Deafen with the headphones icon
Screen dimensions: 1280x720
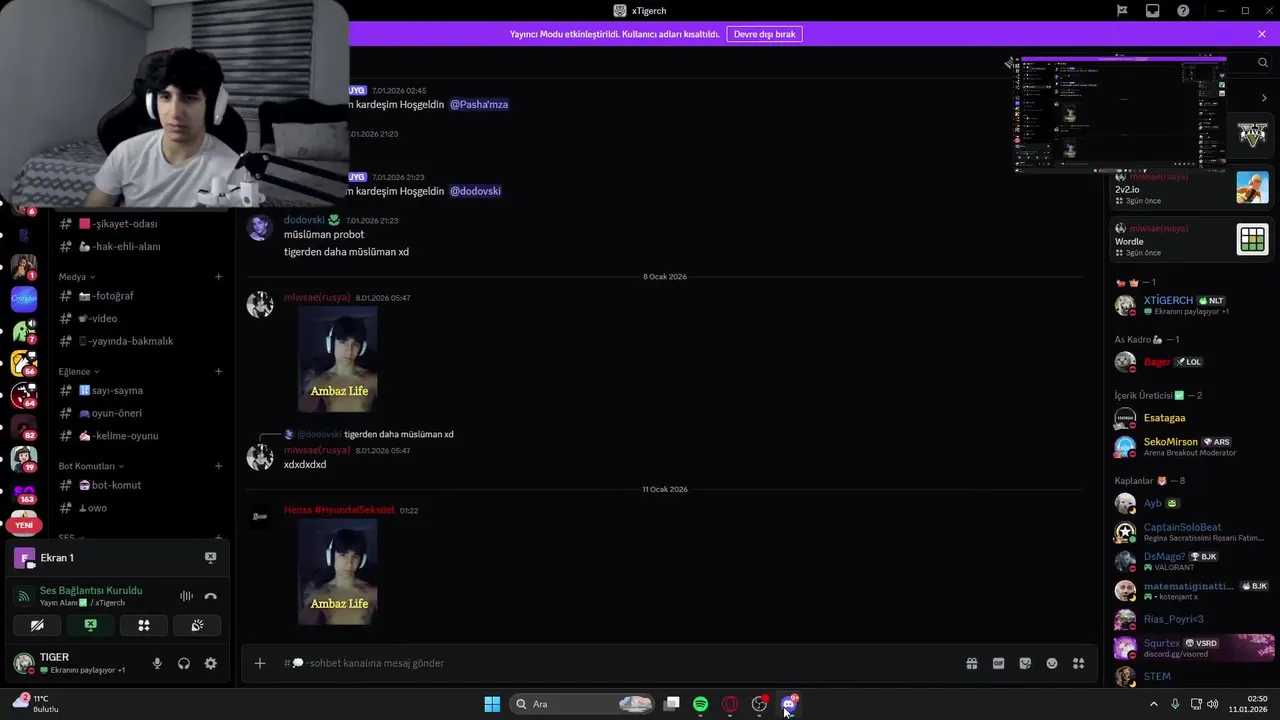[184, 663]
